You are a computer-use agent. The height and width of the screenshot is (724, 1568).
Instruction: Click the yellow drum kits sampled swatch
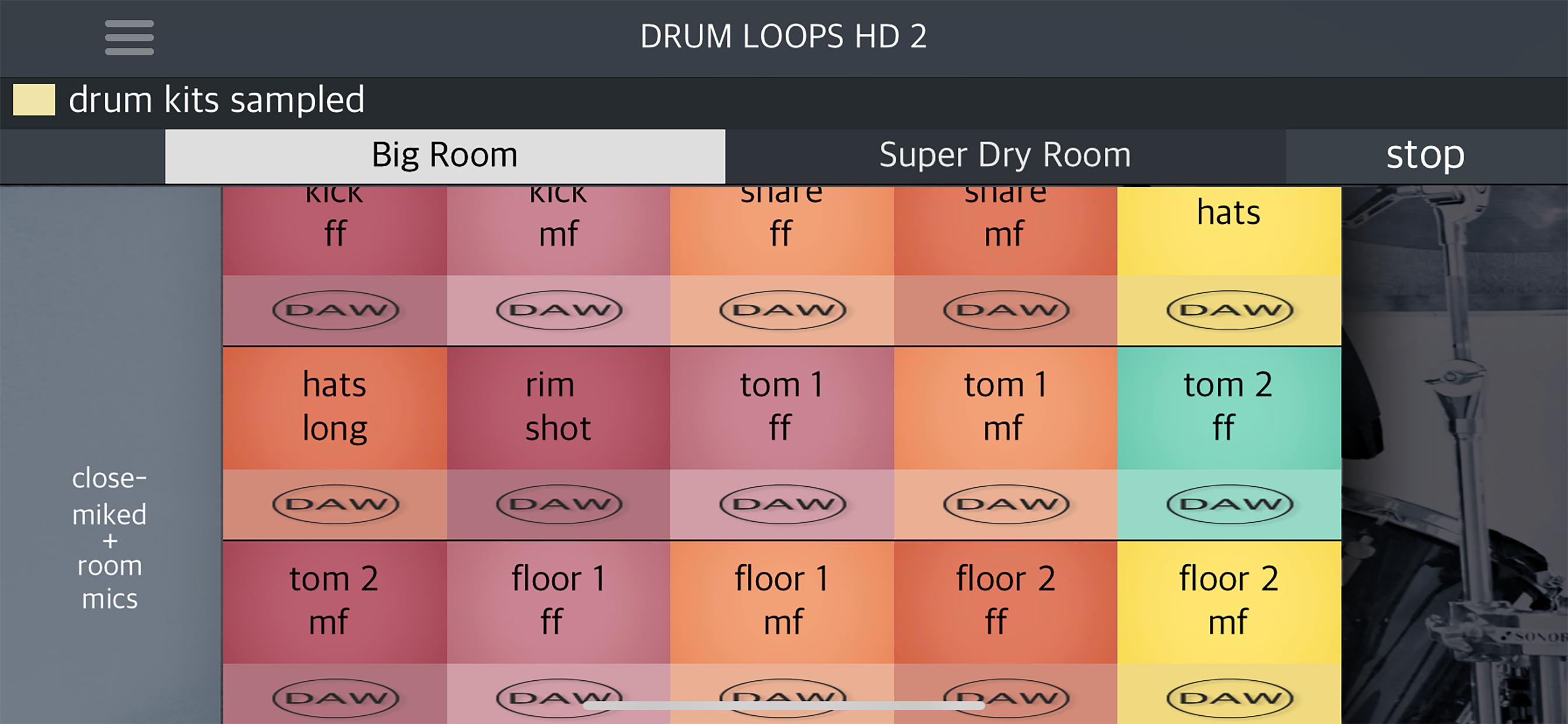[34, 100]
